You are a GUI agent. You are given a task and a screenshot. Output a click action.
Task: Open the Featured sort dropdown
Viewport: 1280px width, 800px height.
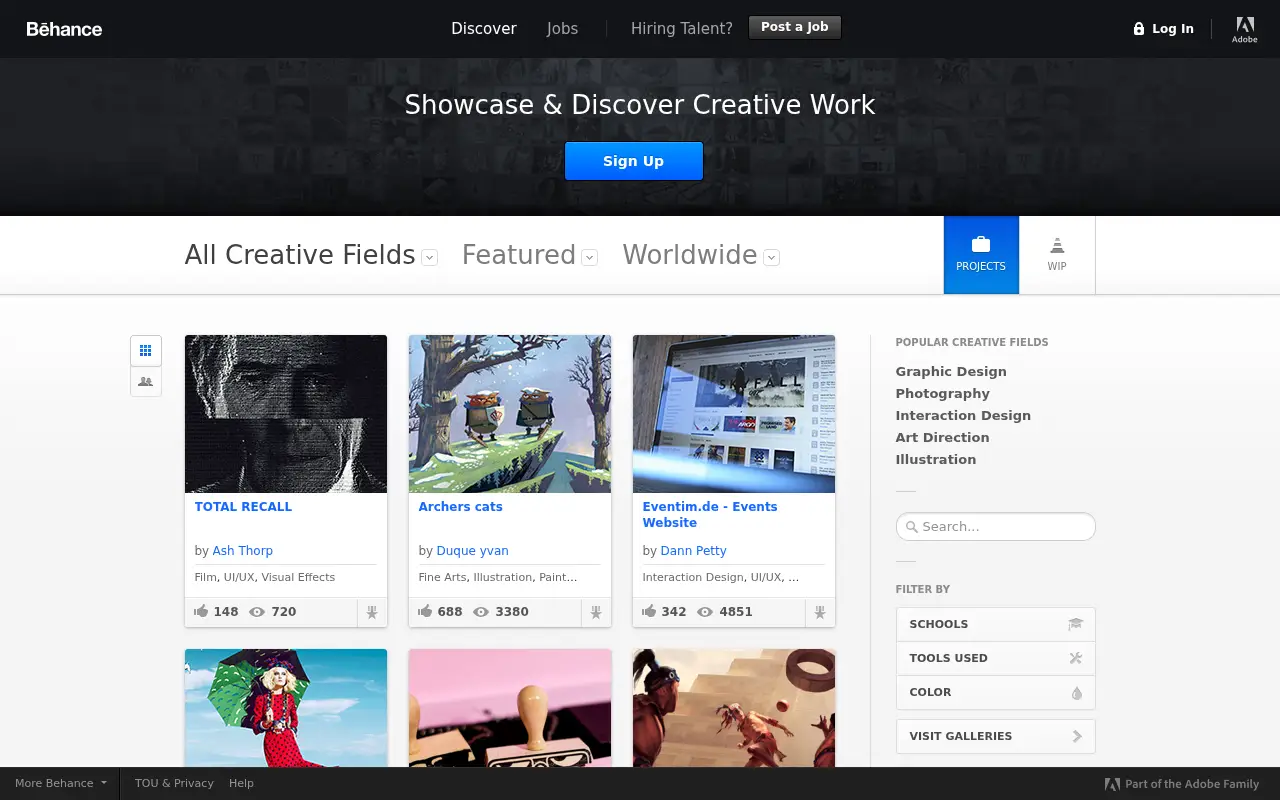tap(590, 257)
